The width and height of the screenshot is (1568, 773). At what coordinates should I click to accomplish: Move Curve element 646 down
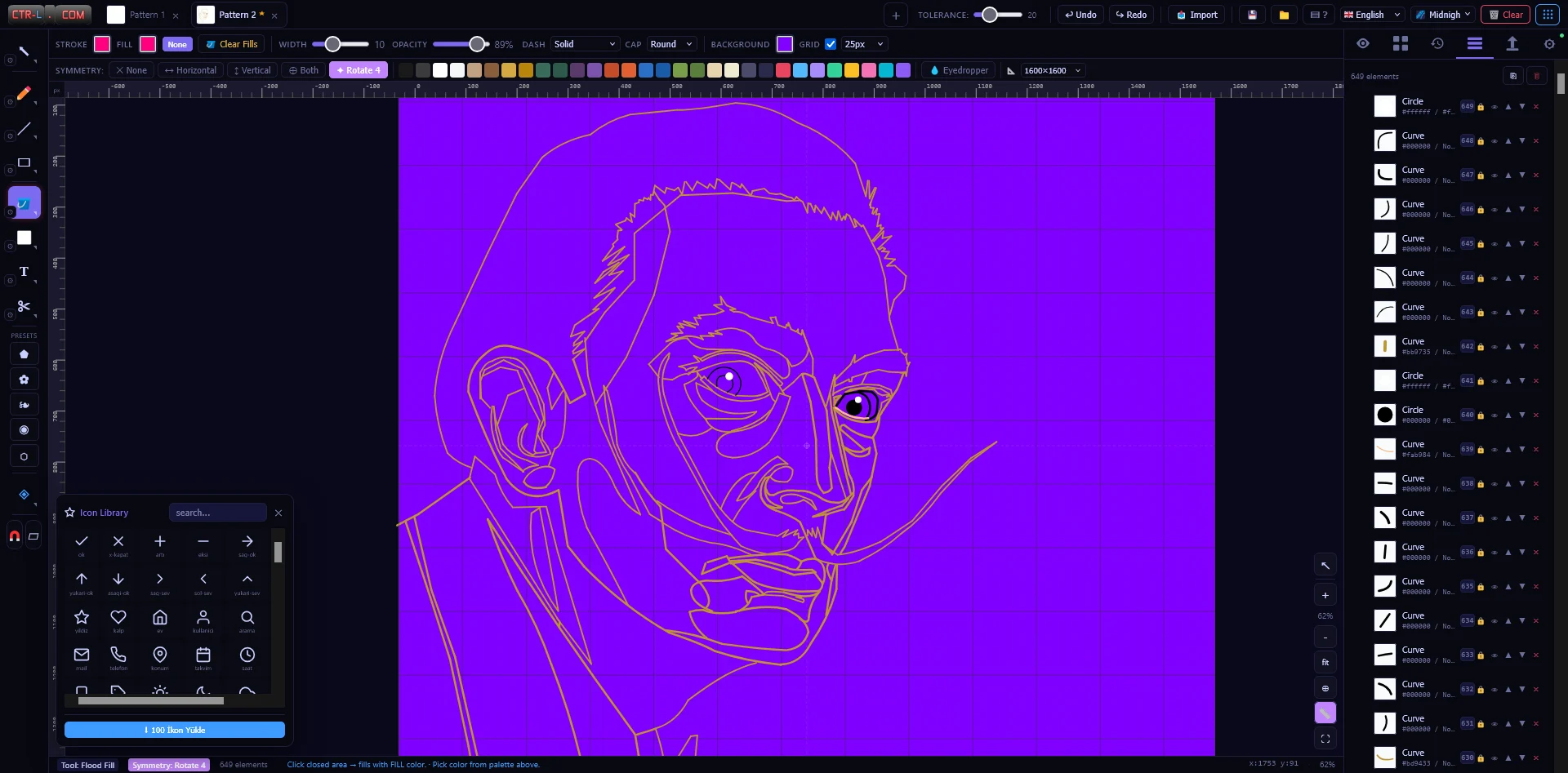(x=1522, y=209)
